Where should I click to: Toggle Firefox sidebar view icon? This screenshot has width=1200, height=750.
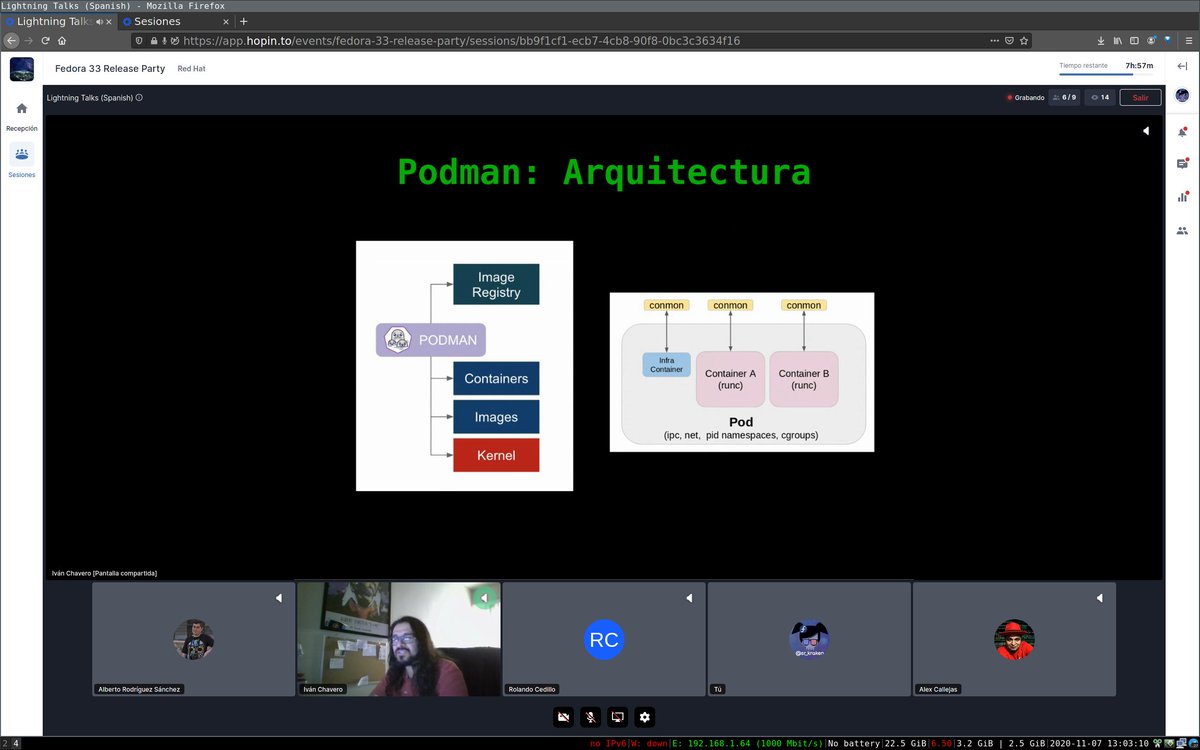point(1134,41)
